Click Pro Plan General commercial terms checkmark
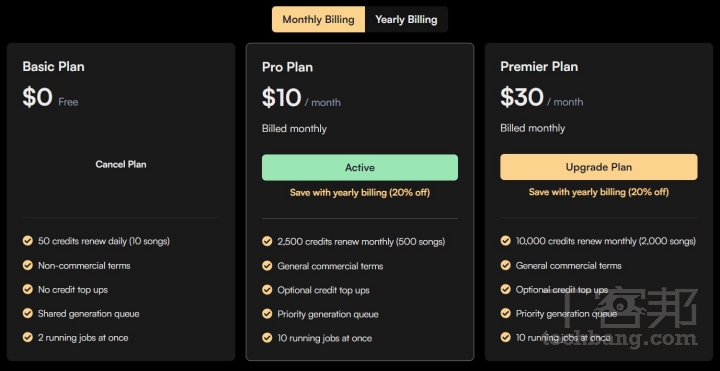This screenshot has height=371, width=720. pos(267,266)
